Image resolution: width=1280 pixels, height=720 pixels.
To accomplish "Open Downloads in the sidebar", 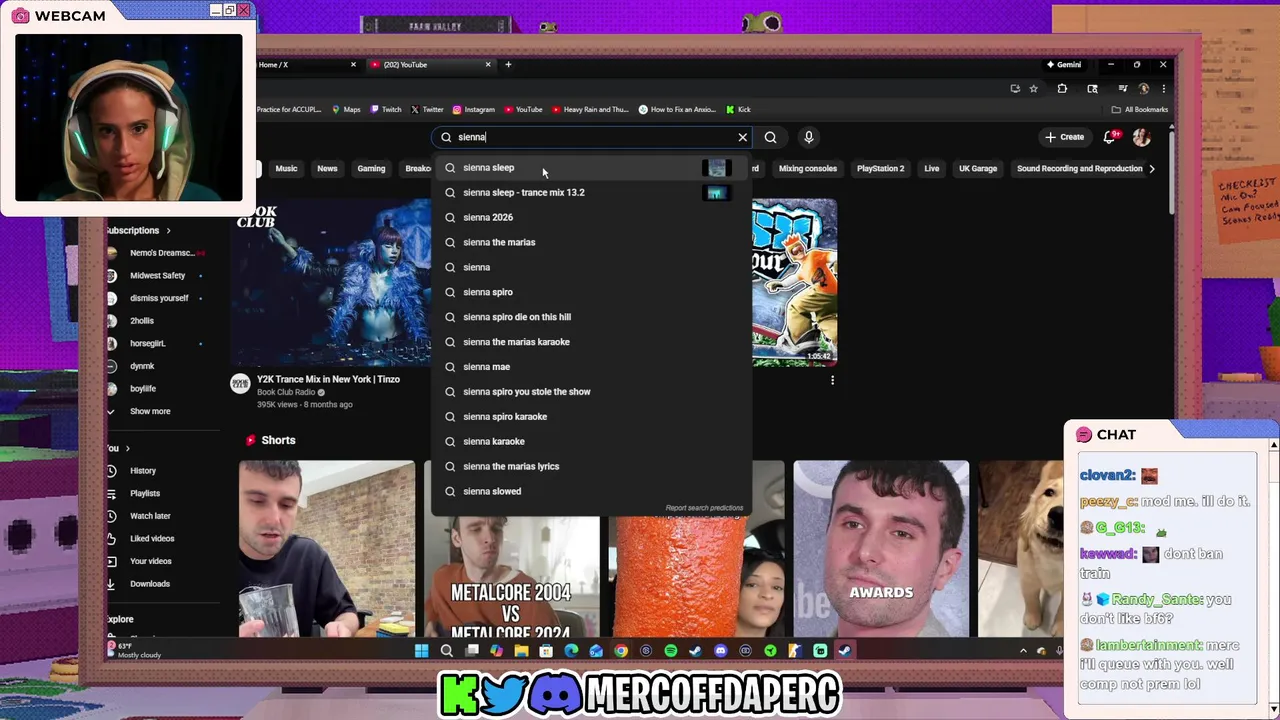I will coord(150,584).
